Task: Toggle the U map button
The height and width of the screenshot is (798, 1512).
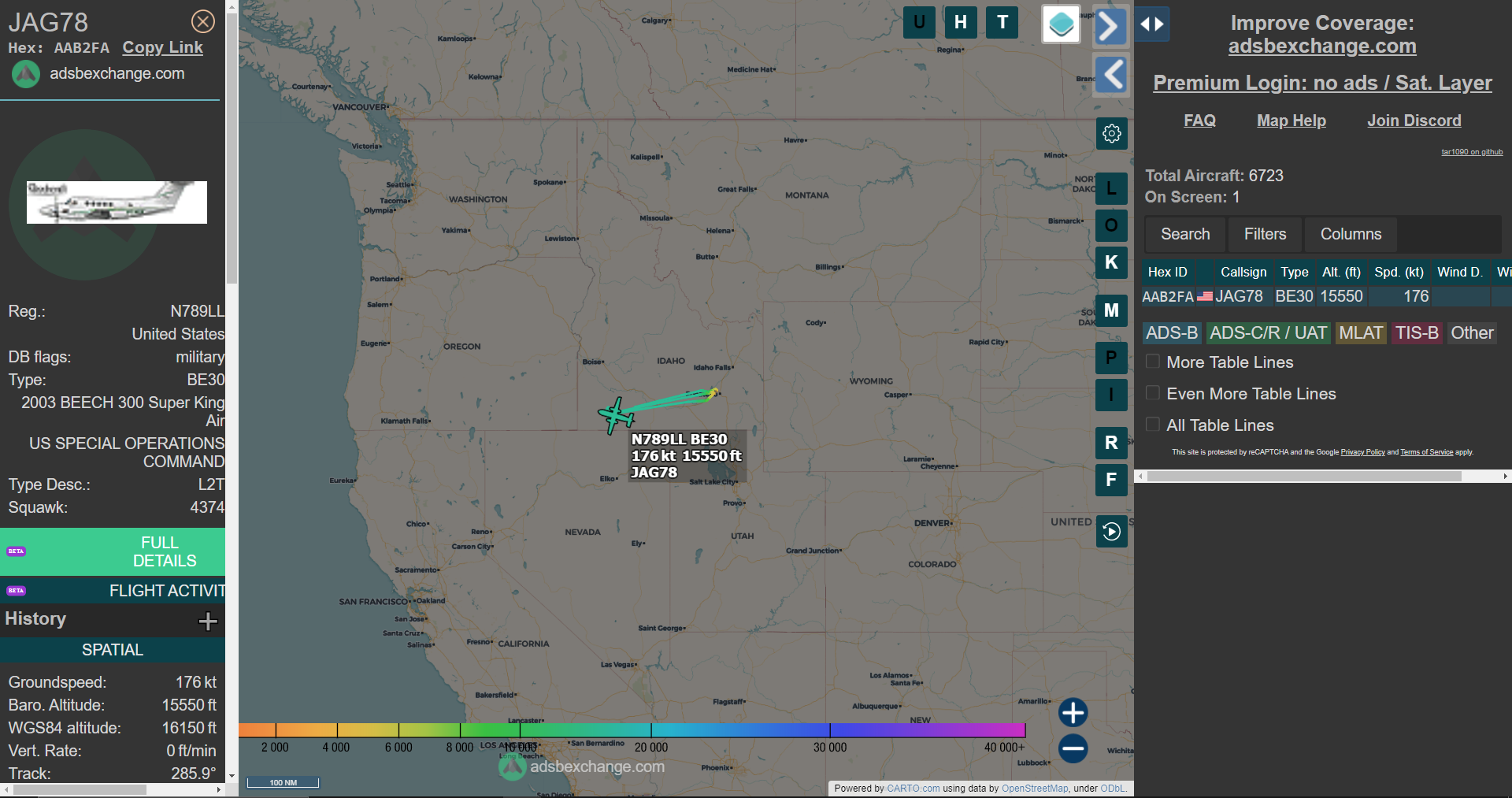Action: click(919, 22)
